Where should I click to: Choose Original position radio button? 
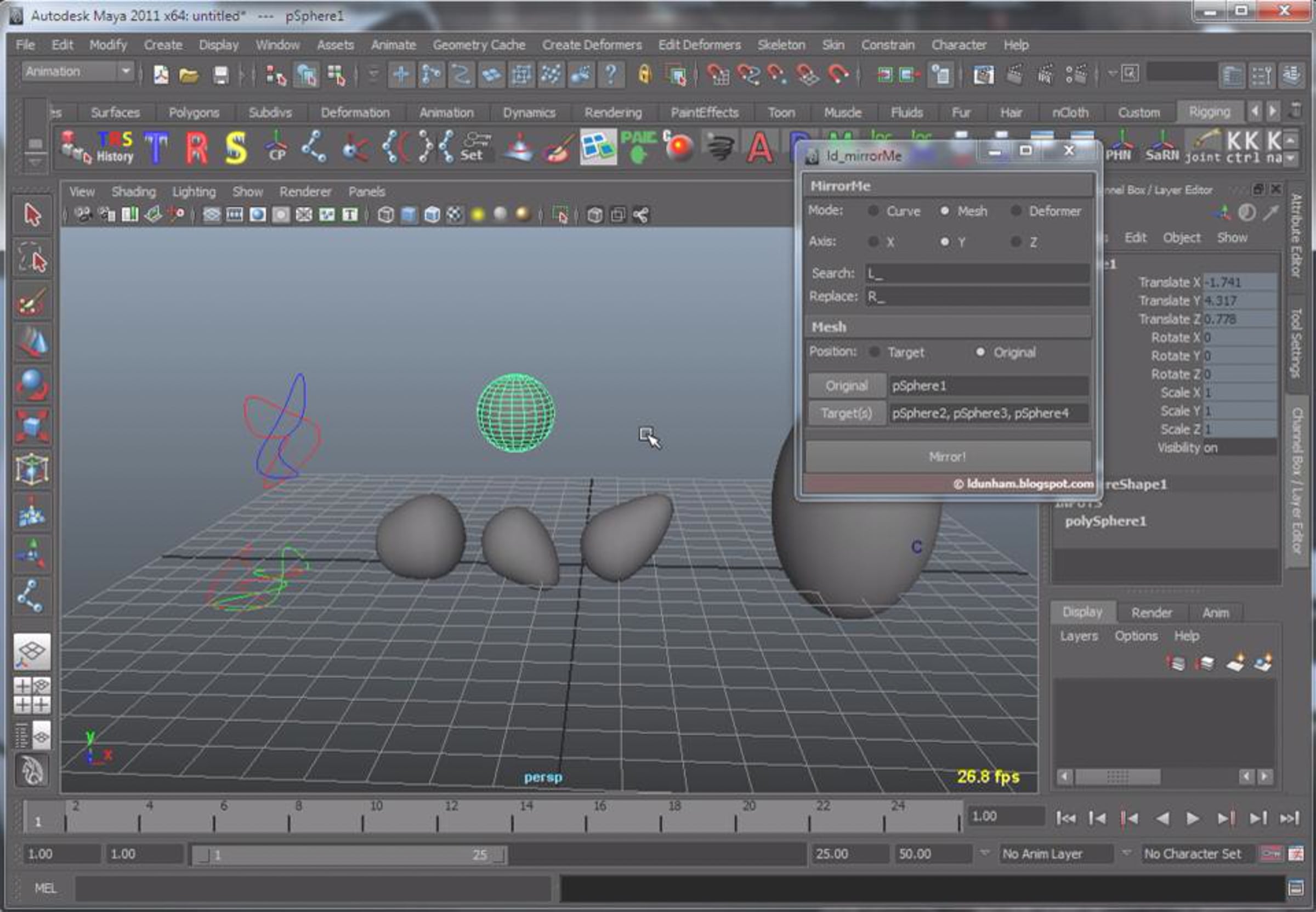point(980,352)
